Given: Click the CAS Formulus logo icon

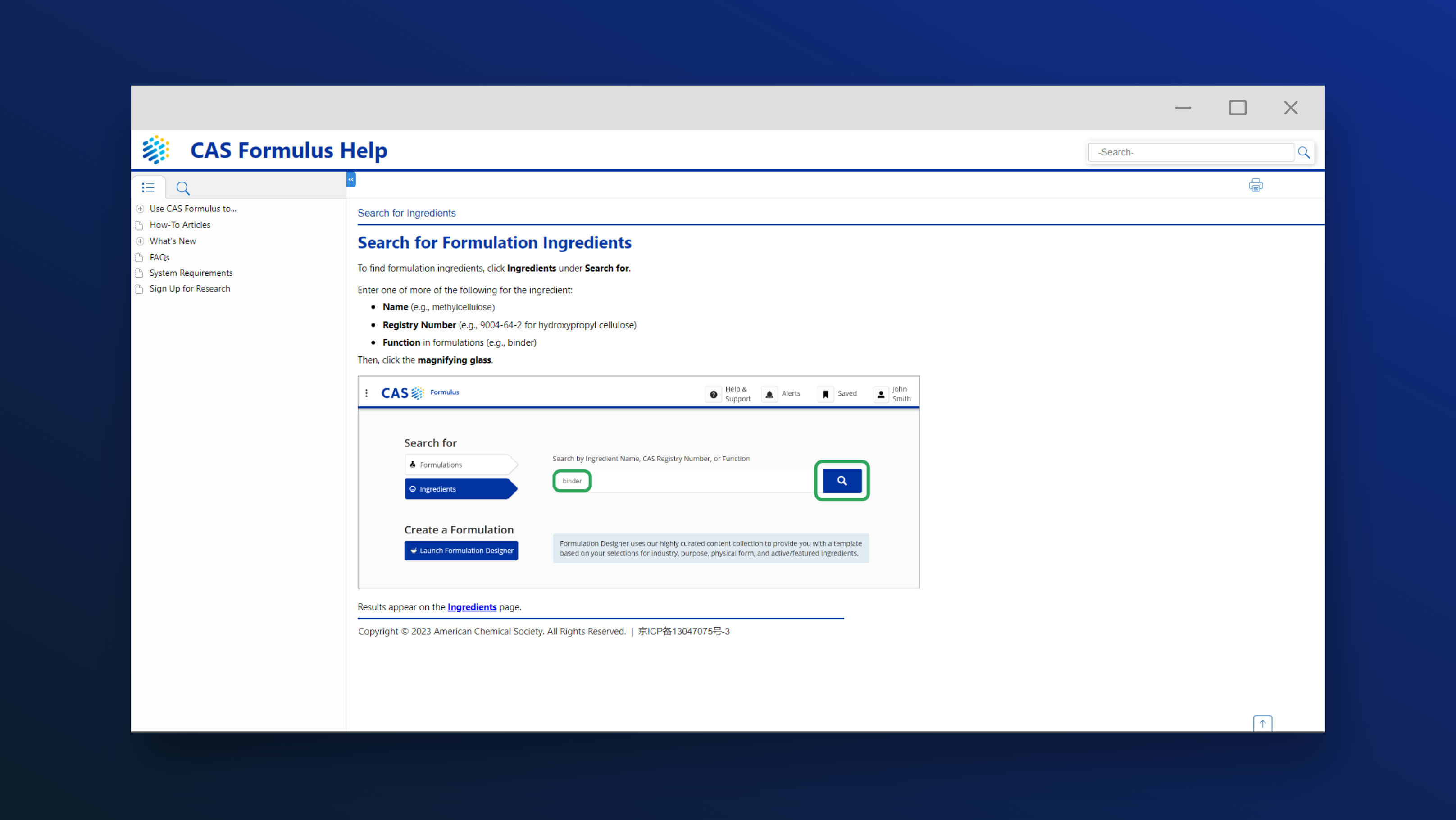Looking at the screenshot, I should [156, 150].
